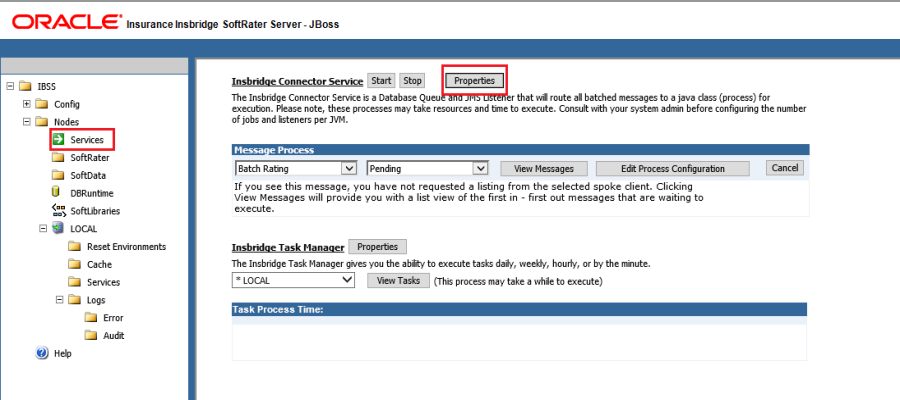Click the Logs tree label
This screenshot has height=400, width=900.
click(96, 300)
